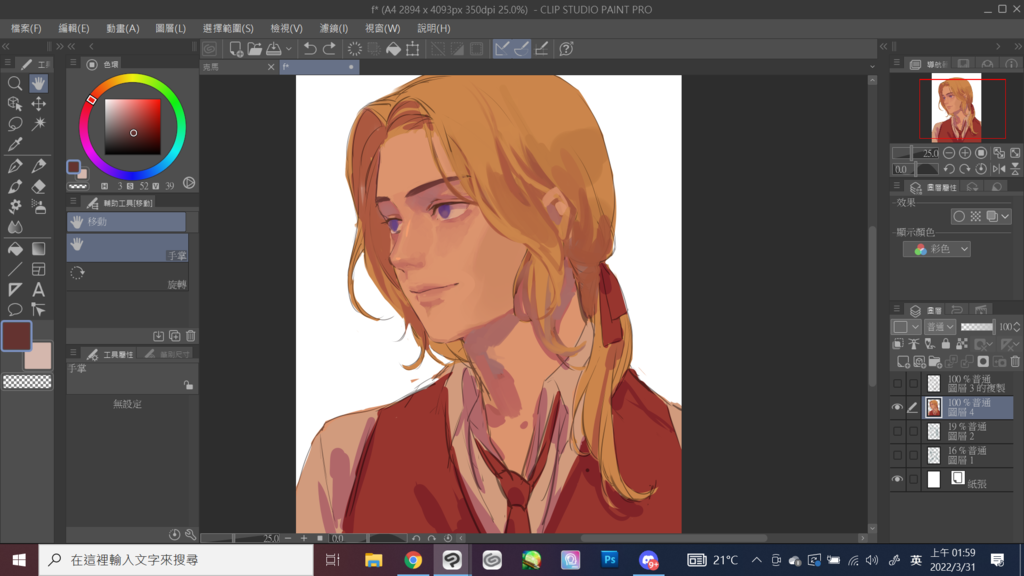The height and width of the screenshot is (576, 1024).
Task: Open the 圖層(L) menu
Action: (170, 28)
